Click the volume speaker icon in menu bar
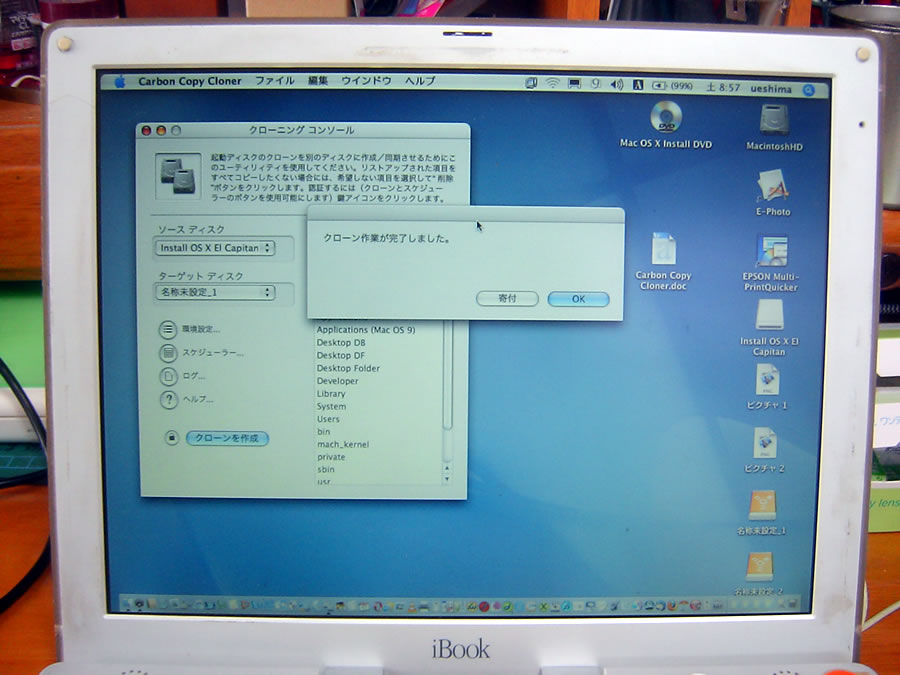900x675 pixels. 617,85
